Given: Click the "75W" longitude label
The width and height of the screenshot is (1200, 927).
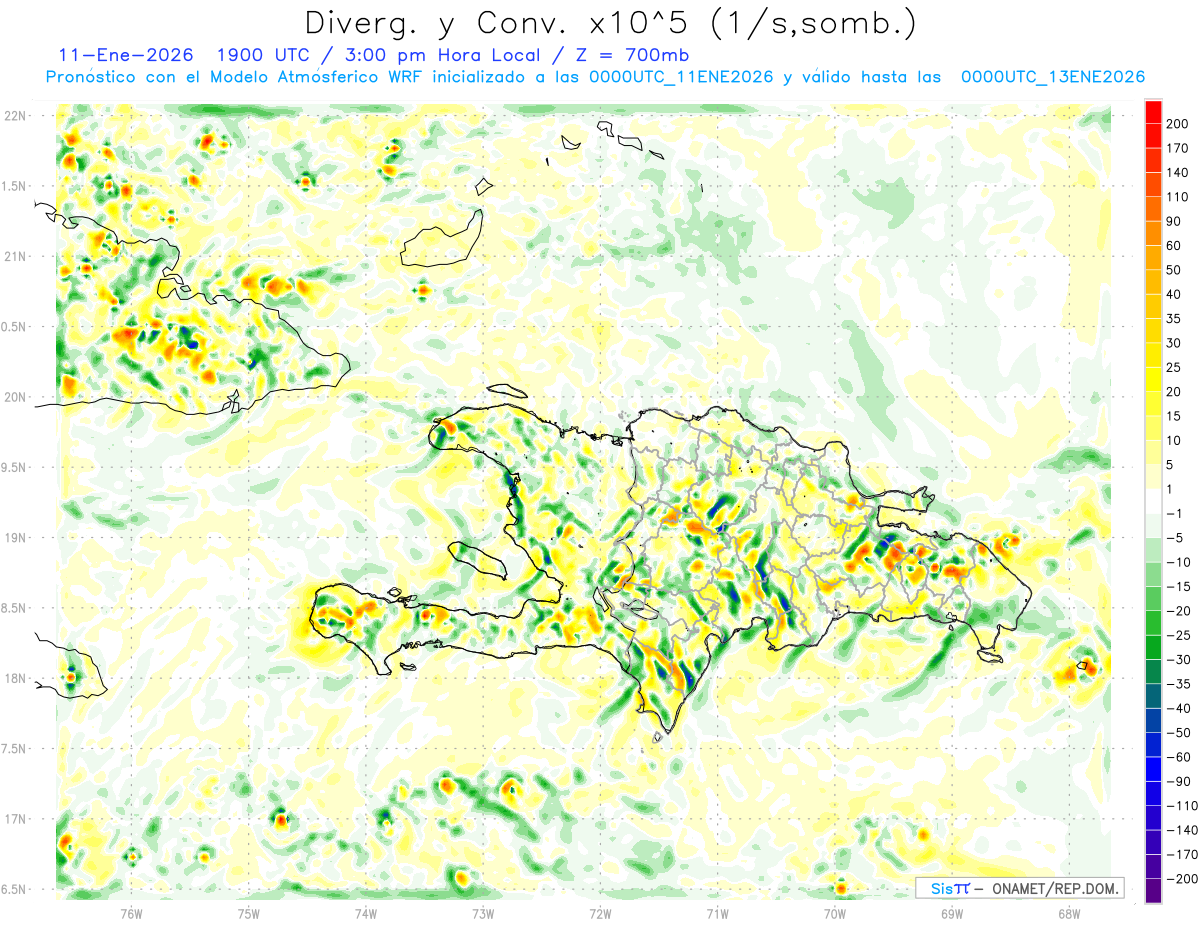Looking at the screenshot, I should (249, 912).
